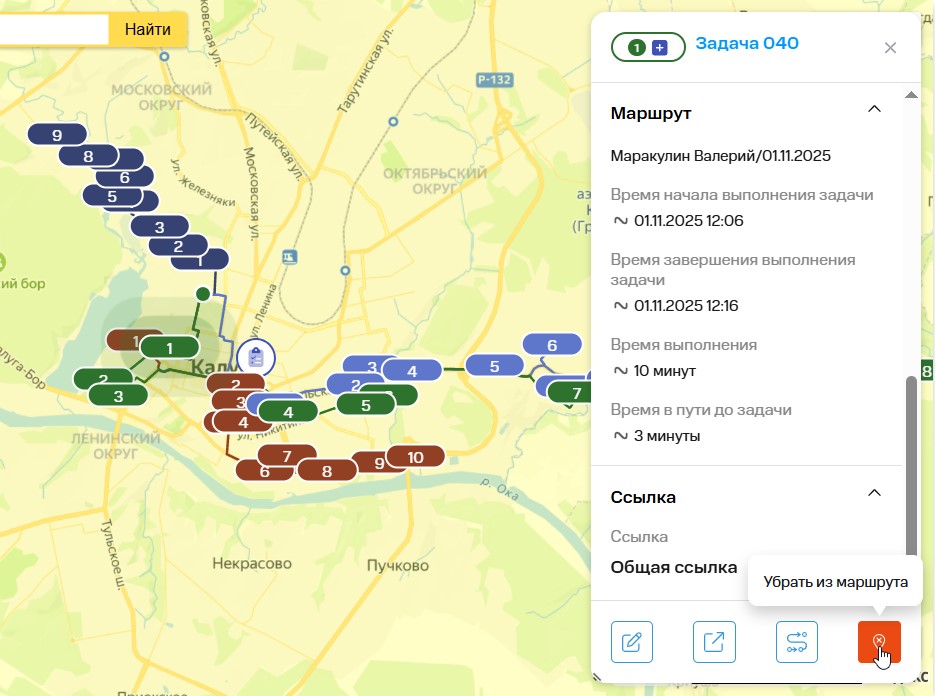The width and height of the screenshot is (935, 696).
Task: Click the green number 1 badge
Action: (x=636, y=47)
